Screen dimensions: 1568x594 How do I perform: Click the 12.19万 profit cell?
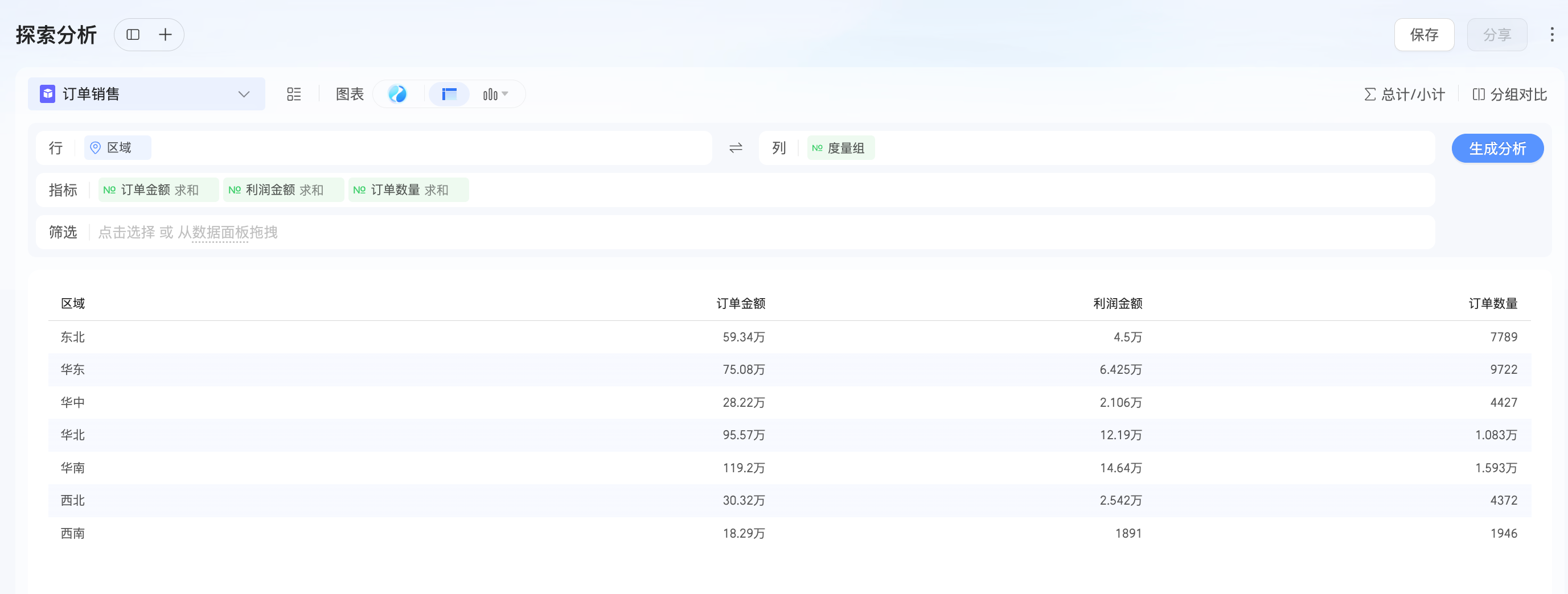click(1120, 435)
